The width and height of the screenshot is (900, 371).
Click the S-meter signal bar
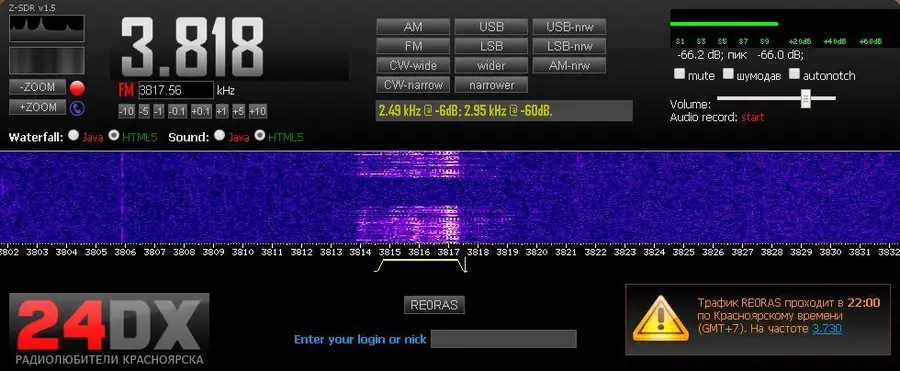tap(724, 24)
